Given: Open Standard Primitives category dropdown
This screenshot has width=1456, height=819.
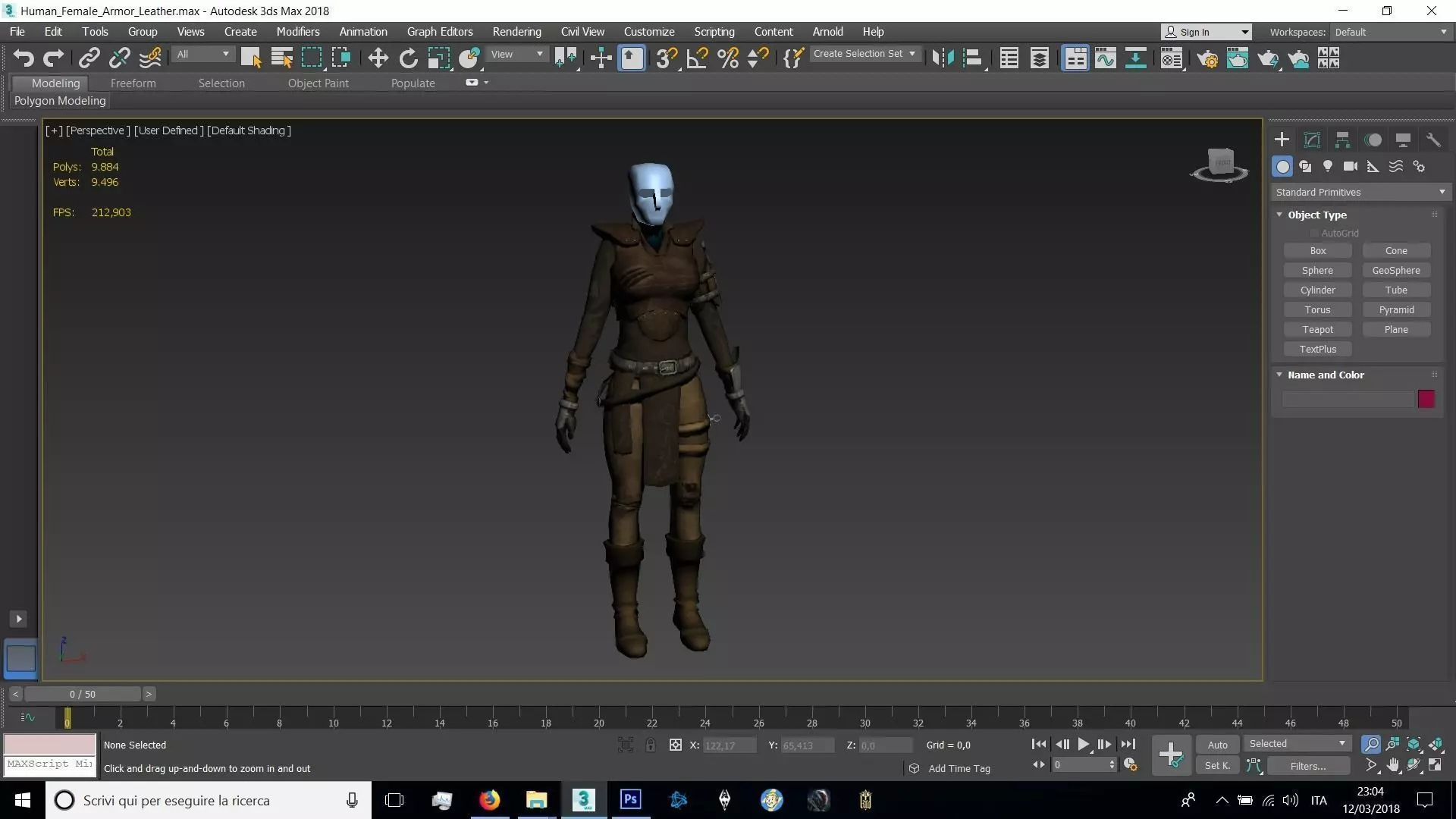Looking at the screenshot, I should 1360,193.
